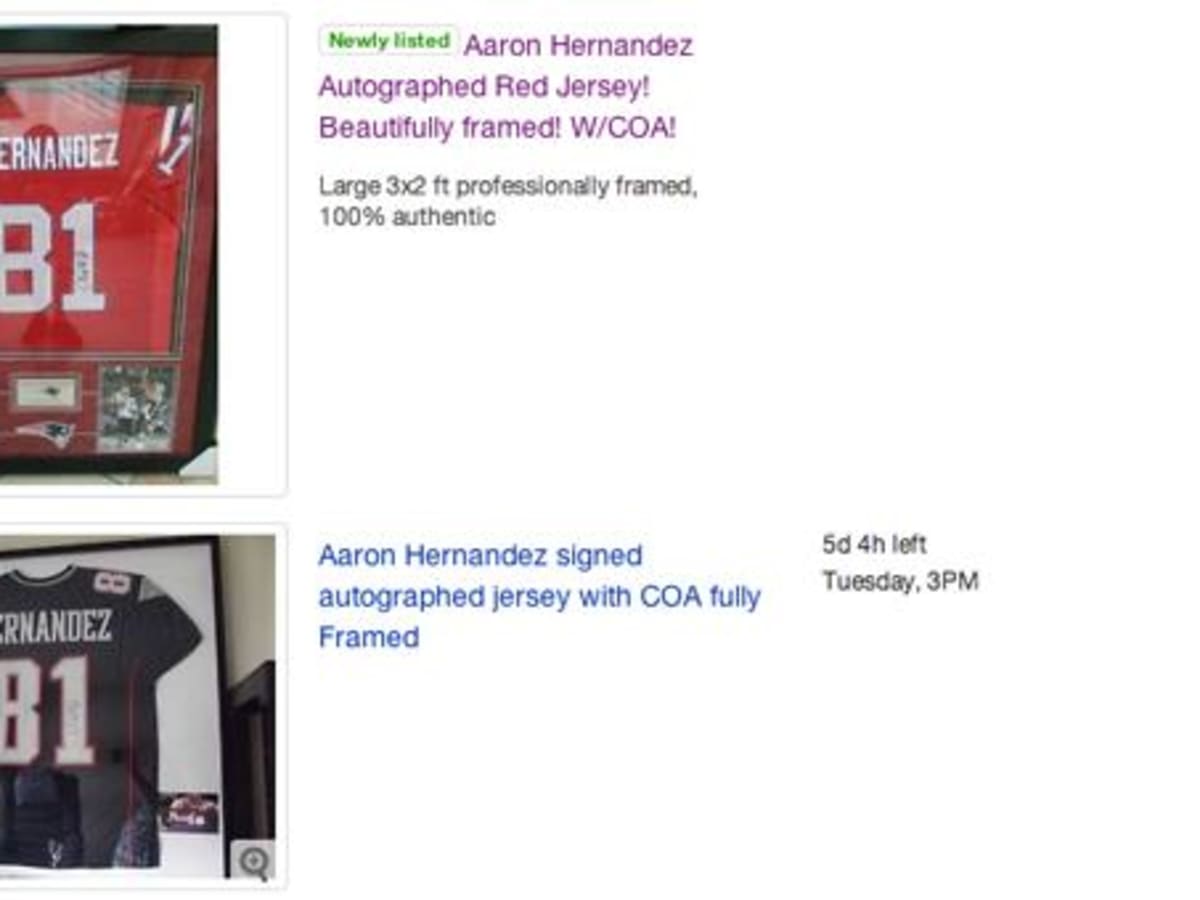The image size is (1200, 900).
Task: Click the magnifier zoom icon on black jersey photo
Action: 255,860
